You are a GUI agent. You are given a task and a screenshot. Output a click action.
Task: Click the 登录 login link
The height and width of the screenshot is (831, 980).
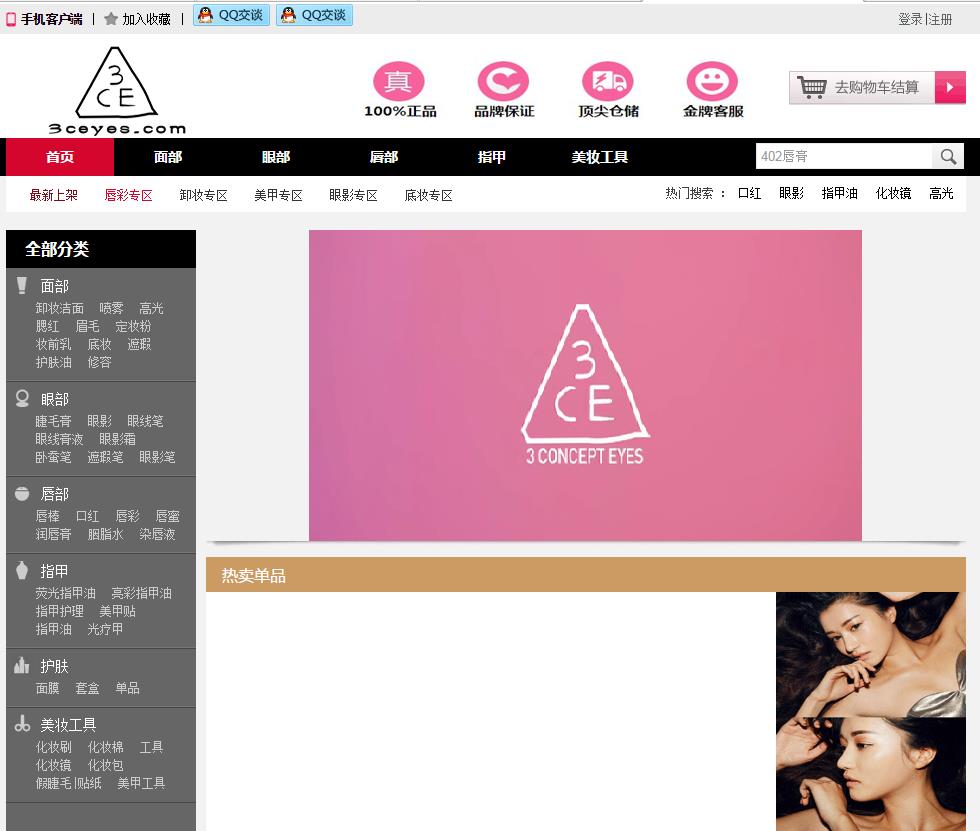click(x=911, y=19)
